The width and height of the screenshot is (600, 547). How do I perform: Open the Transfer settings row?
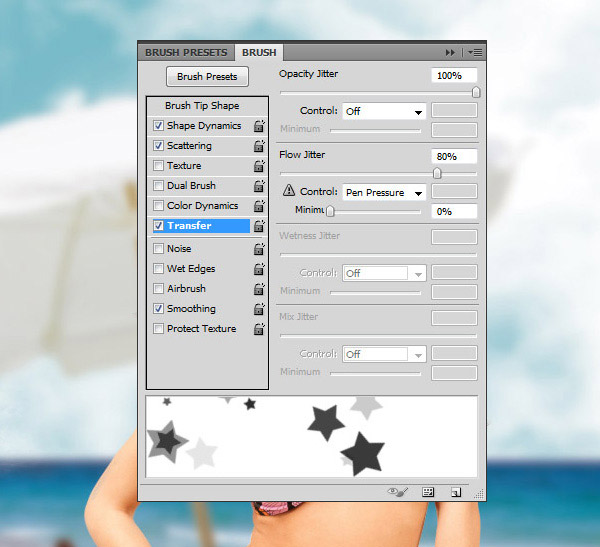(x=201, y=225)
